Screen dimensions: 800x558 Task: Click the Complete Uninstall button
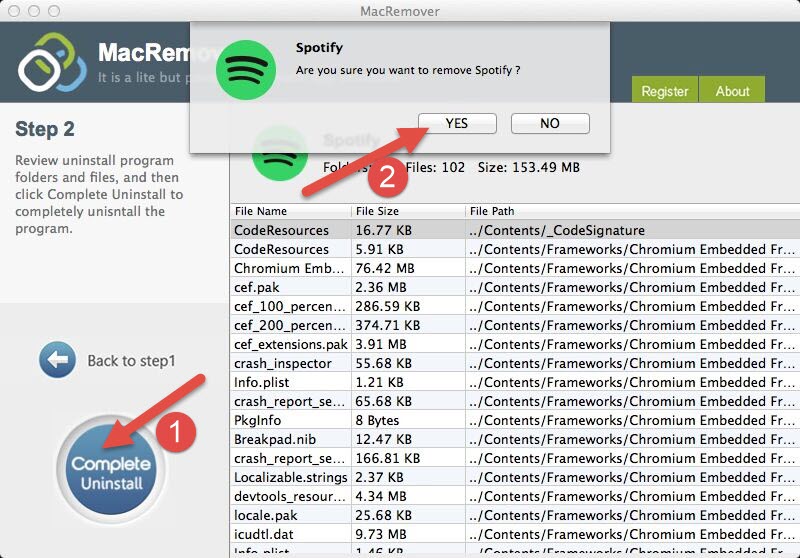[111, 470]
